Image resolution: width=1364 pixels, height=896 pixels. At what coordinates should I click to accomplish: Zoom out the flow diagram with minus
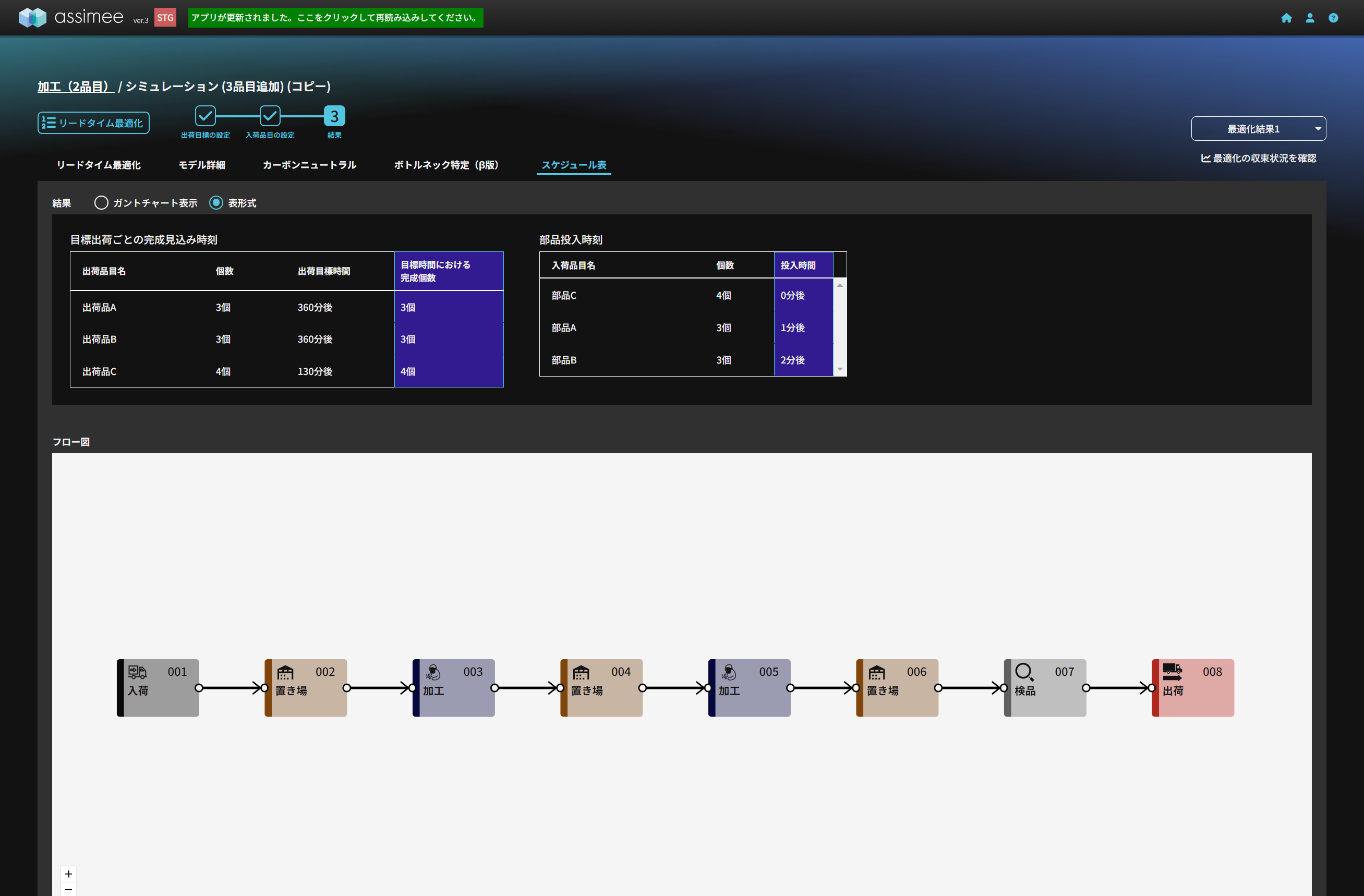point(68,889)
